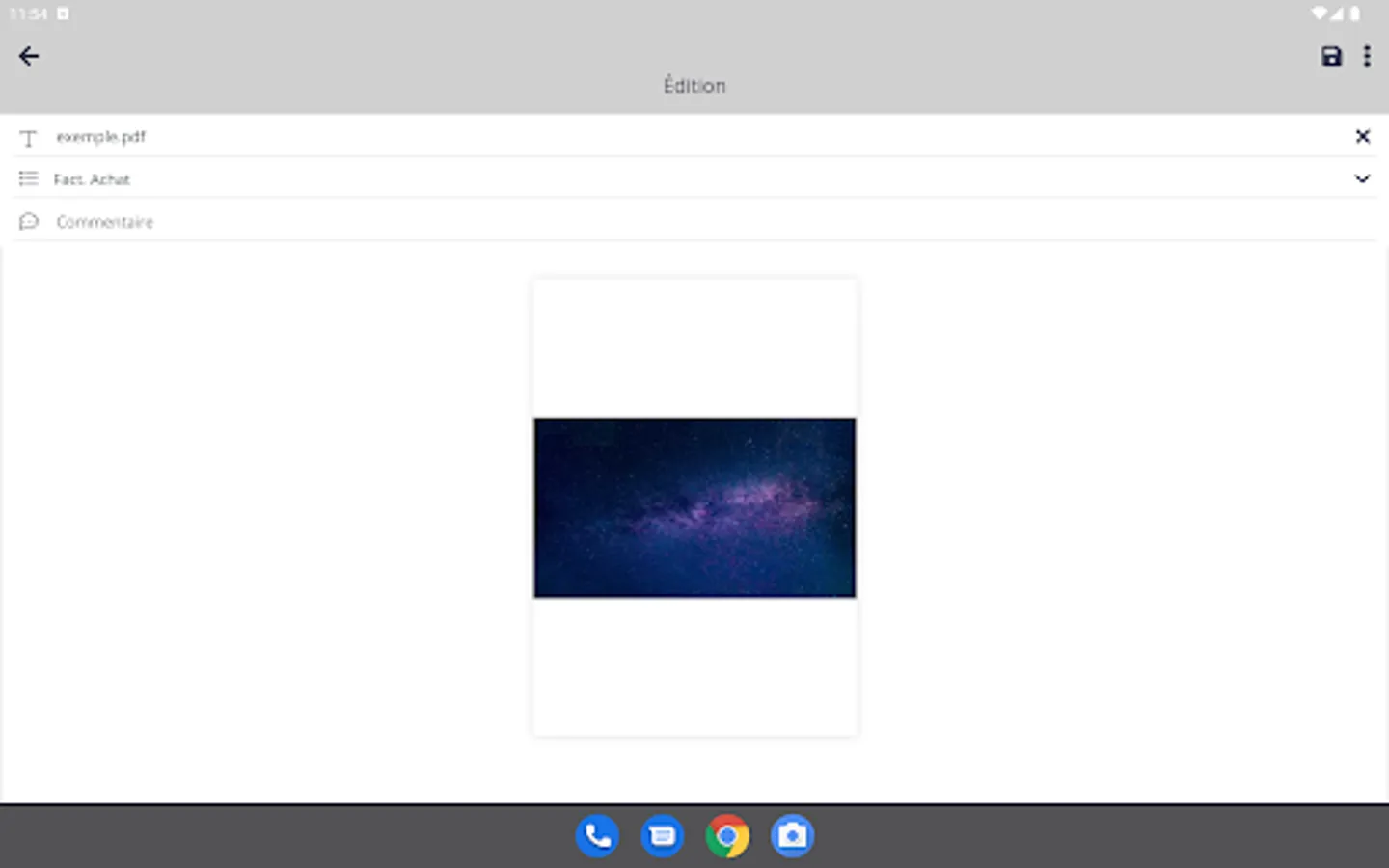The height and width of the screenshot is (868, 1389).
Task: Open the galaxy image PDF preview
Action: pos(694,507)
